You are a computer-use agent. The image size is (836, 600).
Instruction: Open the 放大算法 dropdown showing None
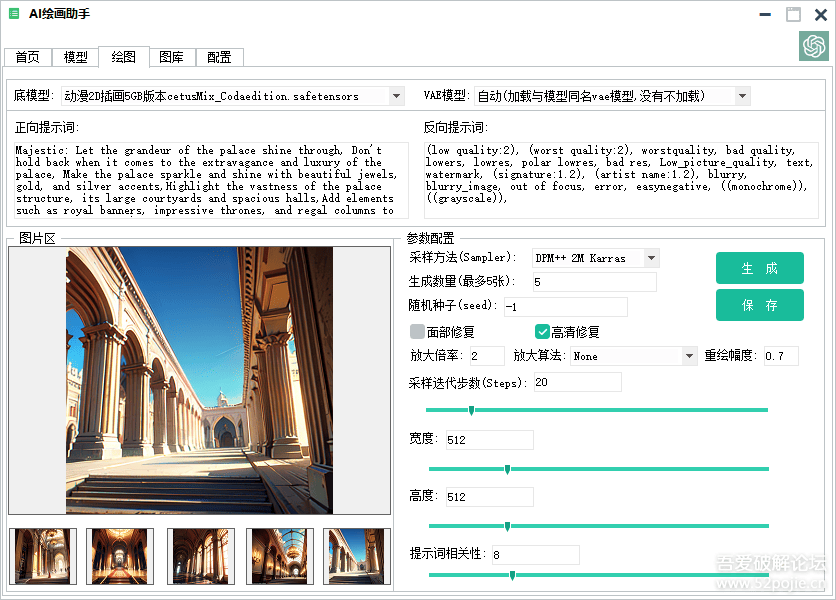[689, 356]
